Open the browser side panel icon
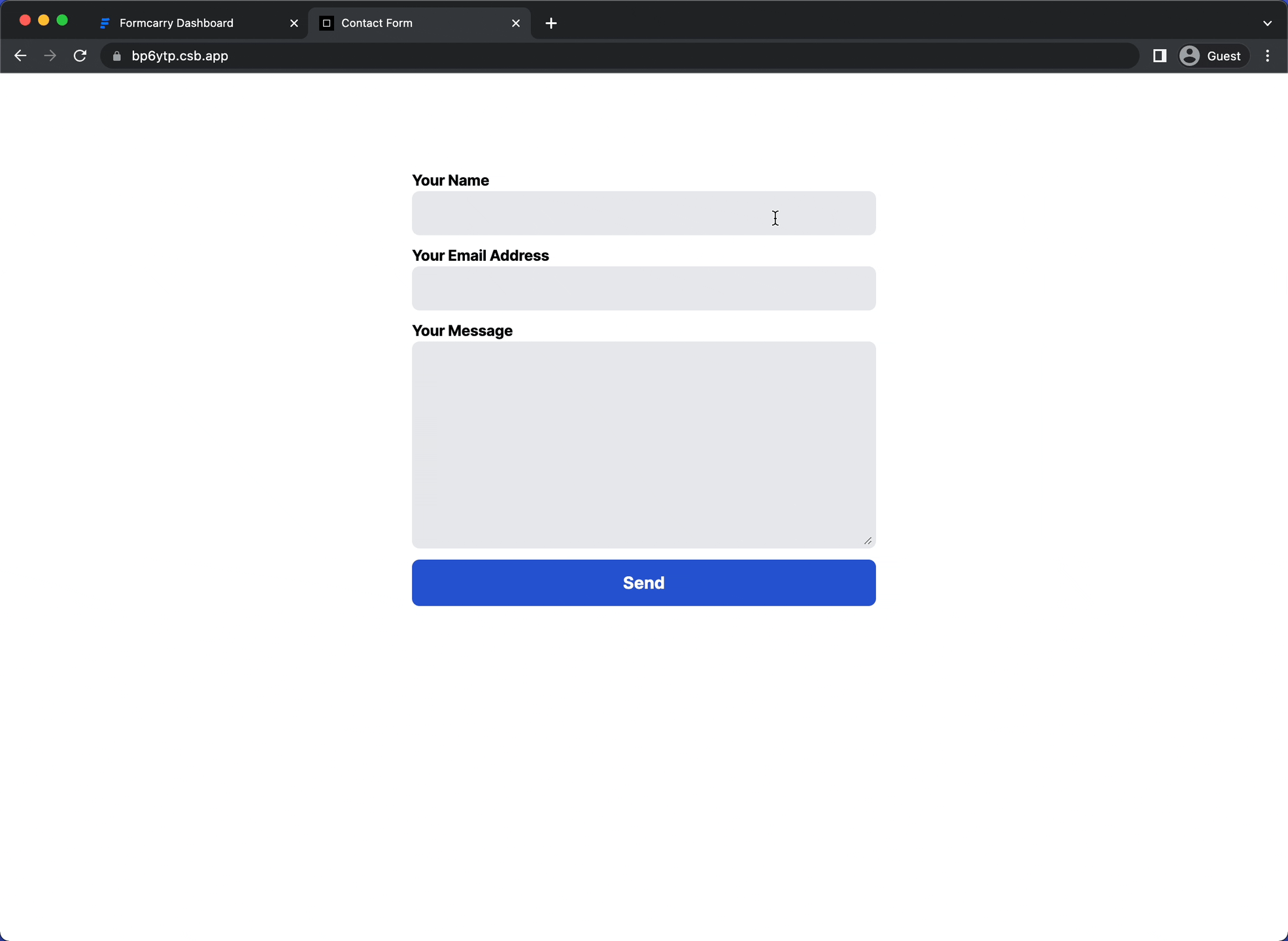This screenshot has width=1288, height=941. pos(1160,56)
